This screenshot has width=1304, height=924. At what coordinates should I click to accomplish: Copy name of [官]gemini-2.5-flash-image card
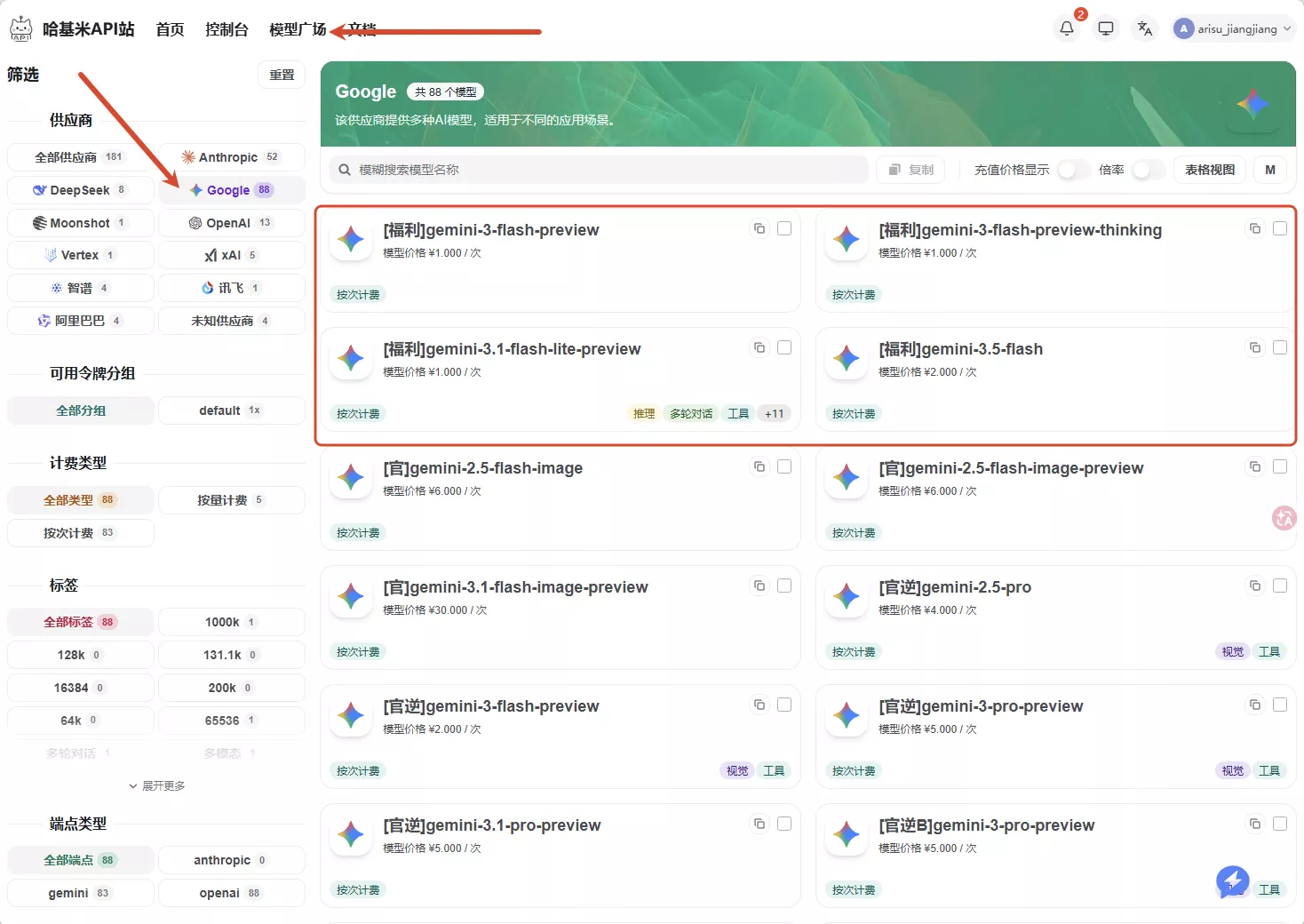(x=759, y=467)
